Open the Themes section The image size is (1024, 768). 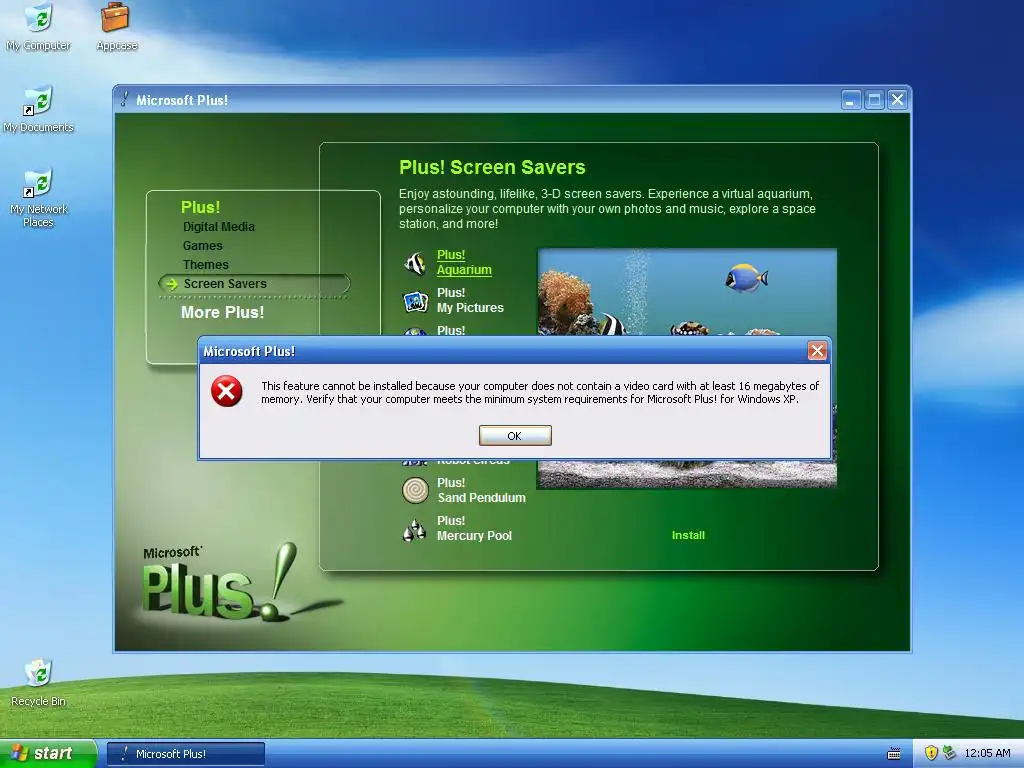(206, 264)
